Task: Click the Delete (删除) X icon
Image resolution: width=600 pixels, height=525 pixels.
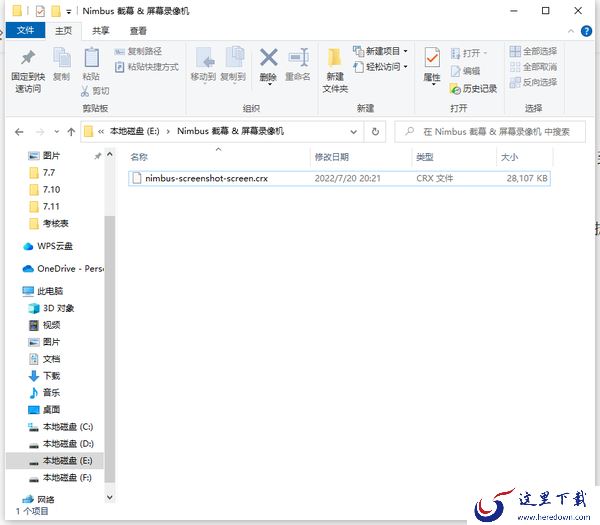Action: pyautogui.click(x=269, y=58)
